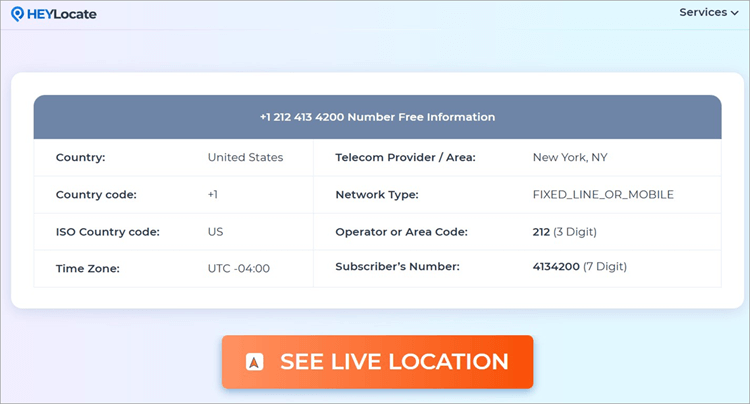Click the HEYLocate location pin logo icon
Image resolution: width=750 pixels, height=404 pixels.
point(17,14)
